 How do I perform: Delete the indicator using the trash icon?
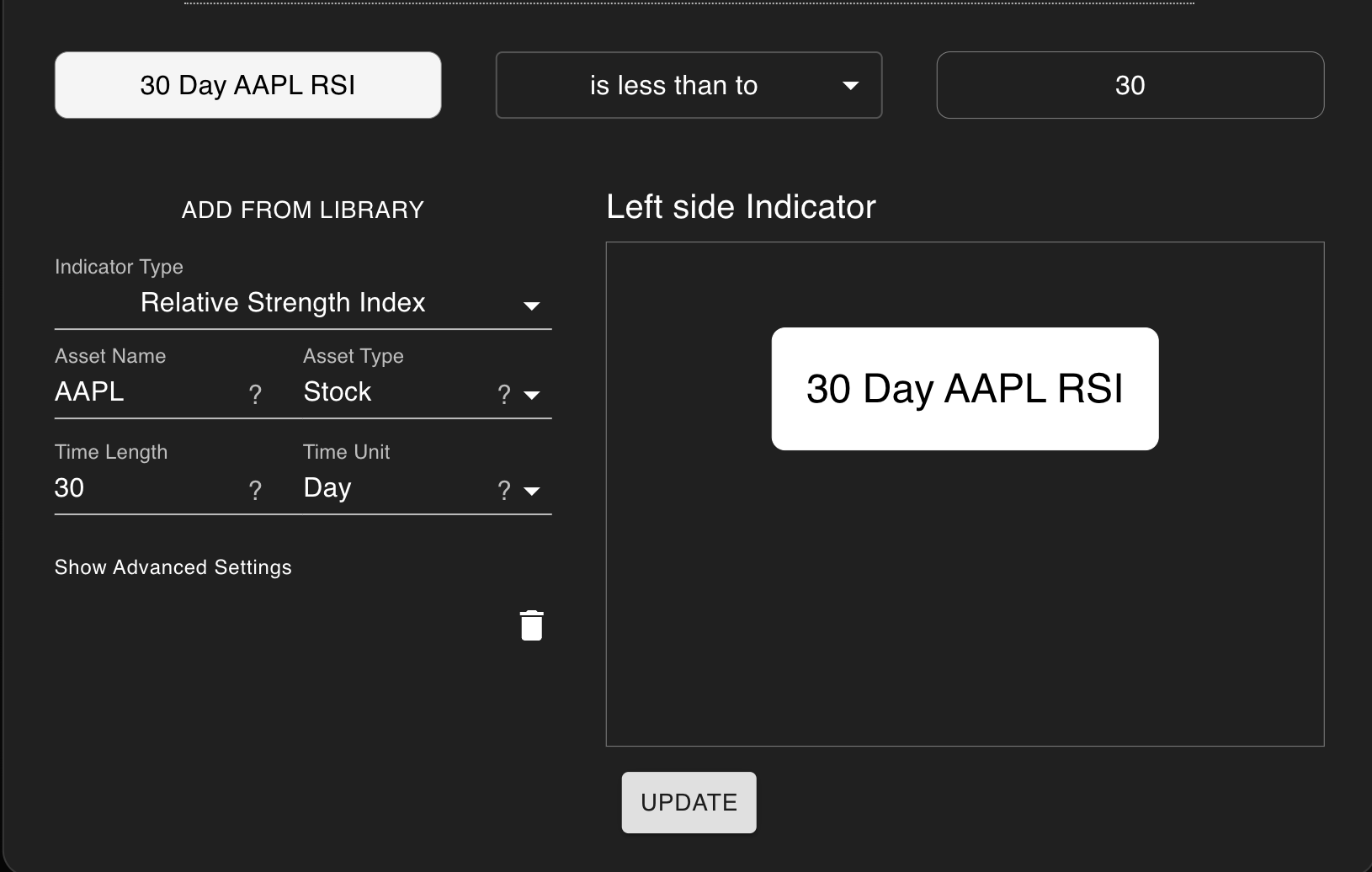531,625
